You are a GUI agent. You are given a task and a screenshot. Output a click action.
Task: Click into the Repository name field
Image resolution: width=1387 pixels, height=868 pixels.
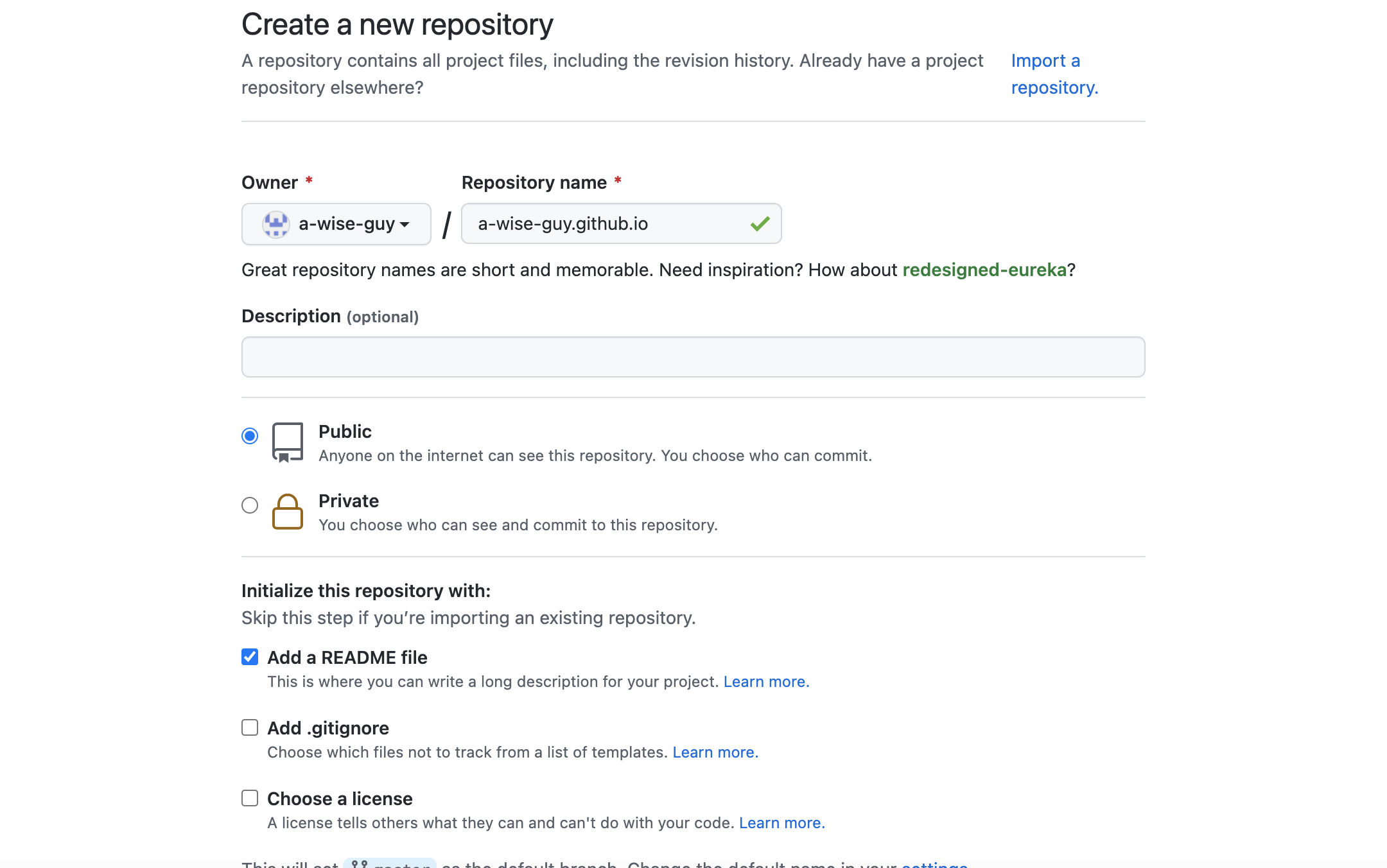(x=604, y=224)
